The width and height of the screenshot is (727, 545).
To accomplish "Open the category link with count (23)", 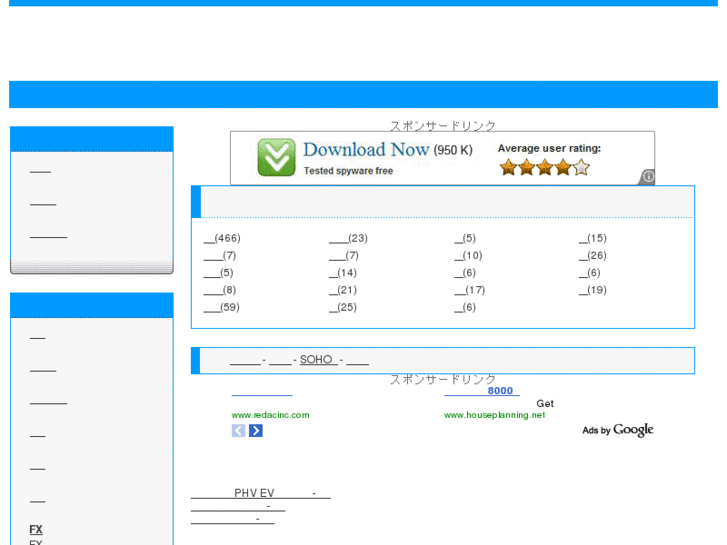I will click(348, 238).
